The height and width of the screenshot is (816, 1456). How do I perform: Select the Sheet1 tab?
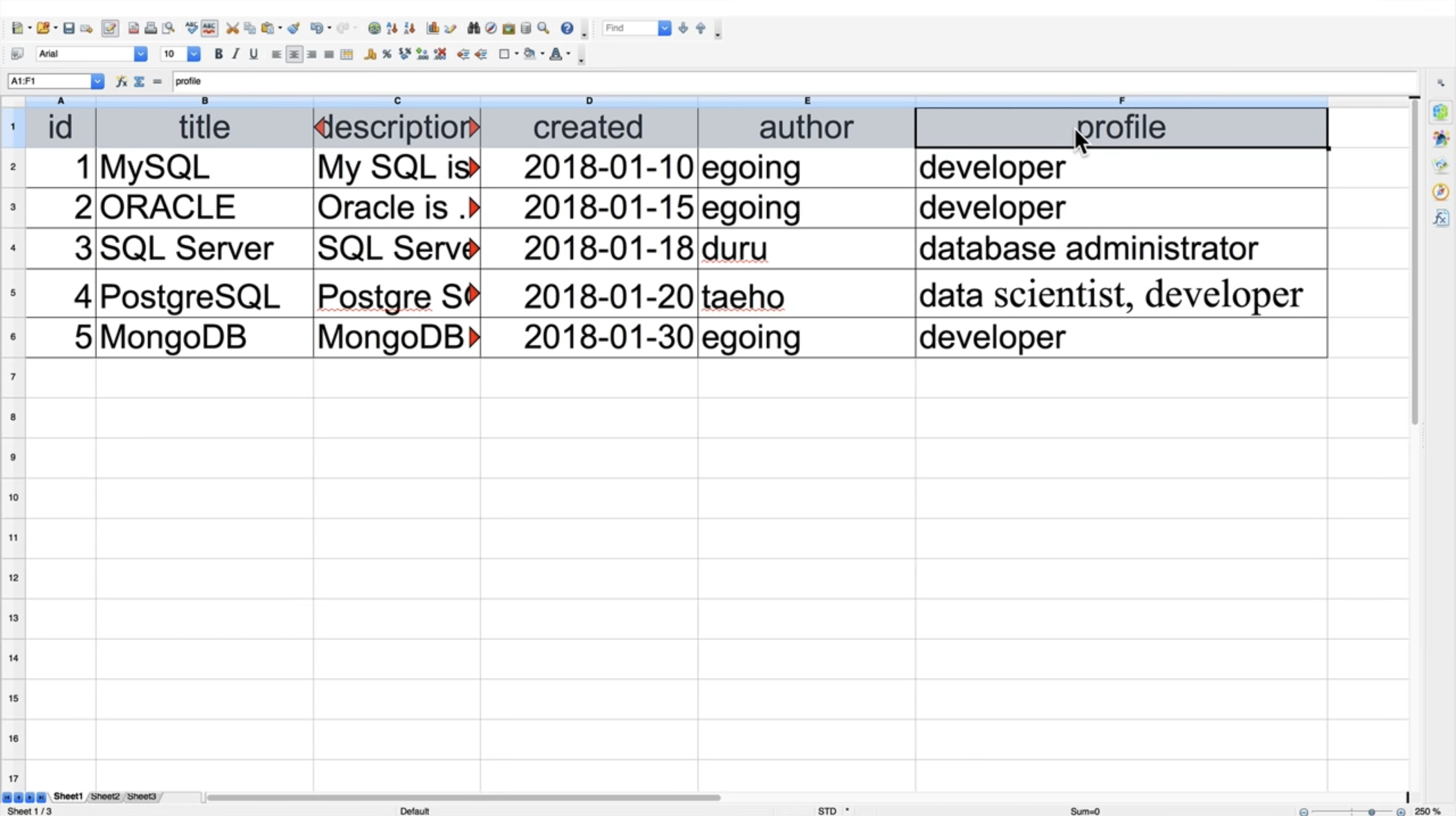pos(68,796)
